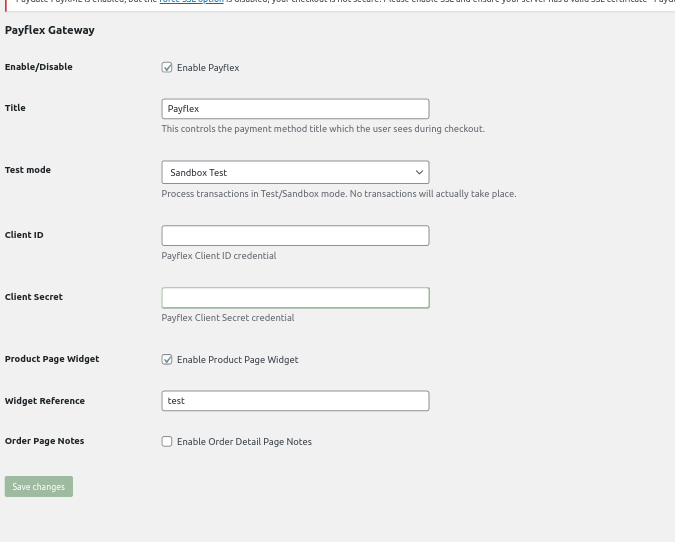This screenshot has width=675, height=542.
Task: Open the force SSL option link
Action: (192, 2)
